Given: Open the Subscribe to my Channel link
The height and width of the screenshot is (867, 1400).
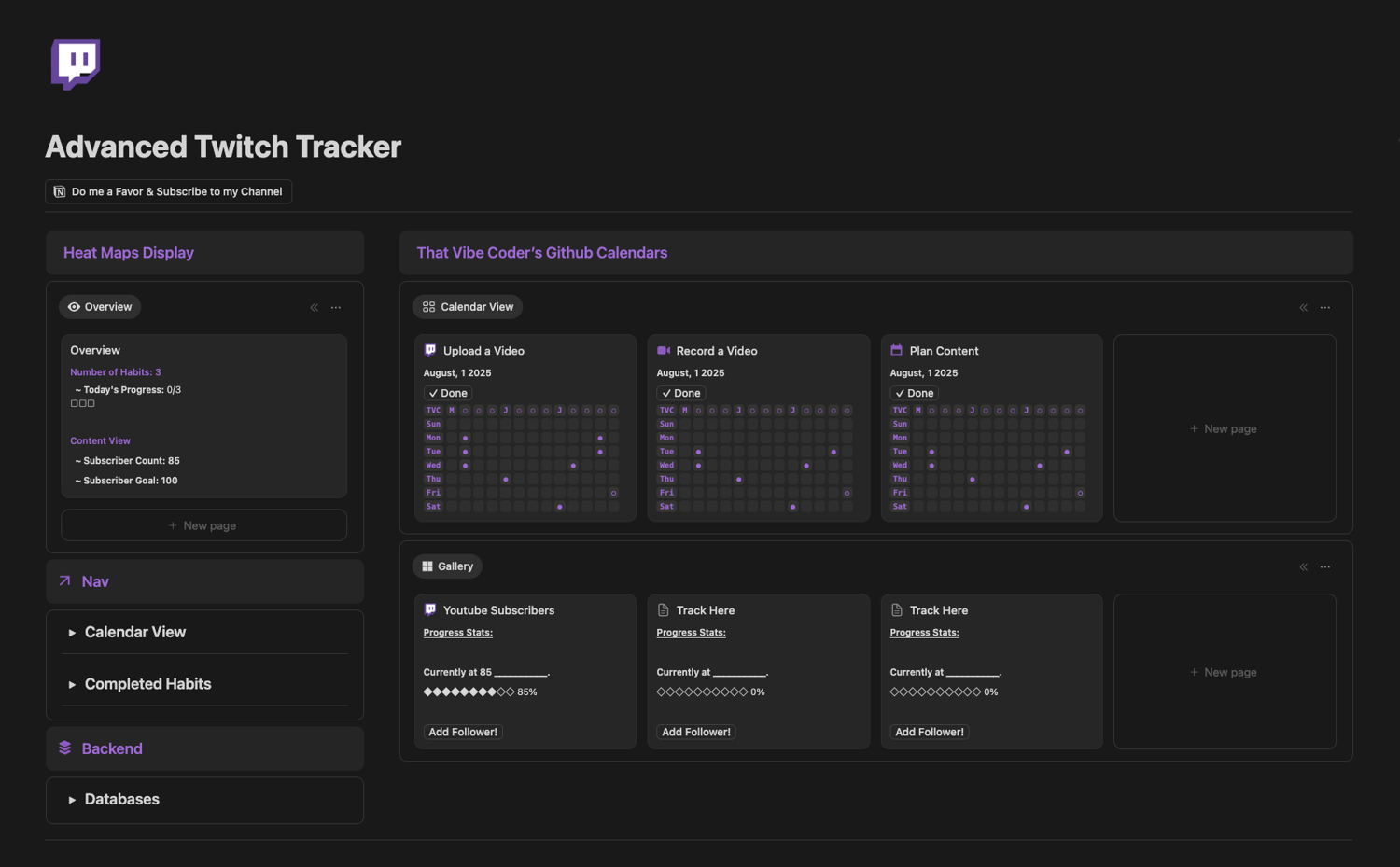Looking at the screenshot, I should click(x=169, y=191).
